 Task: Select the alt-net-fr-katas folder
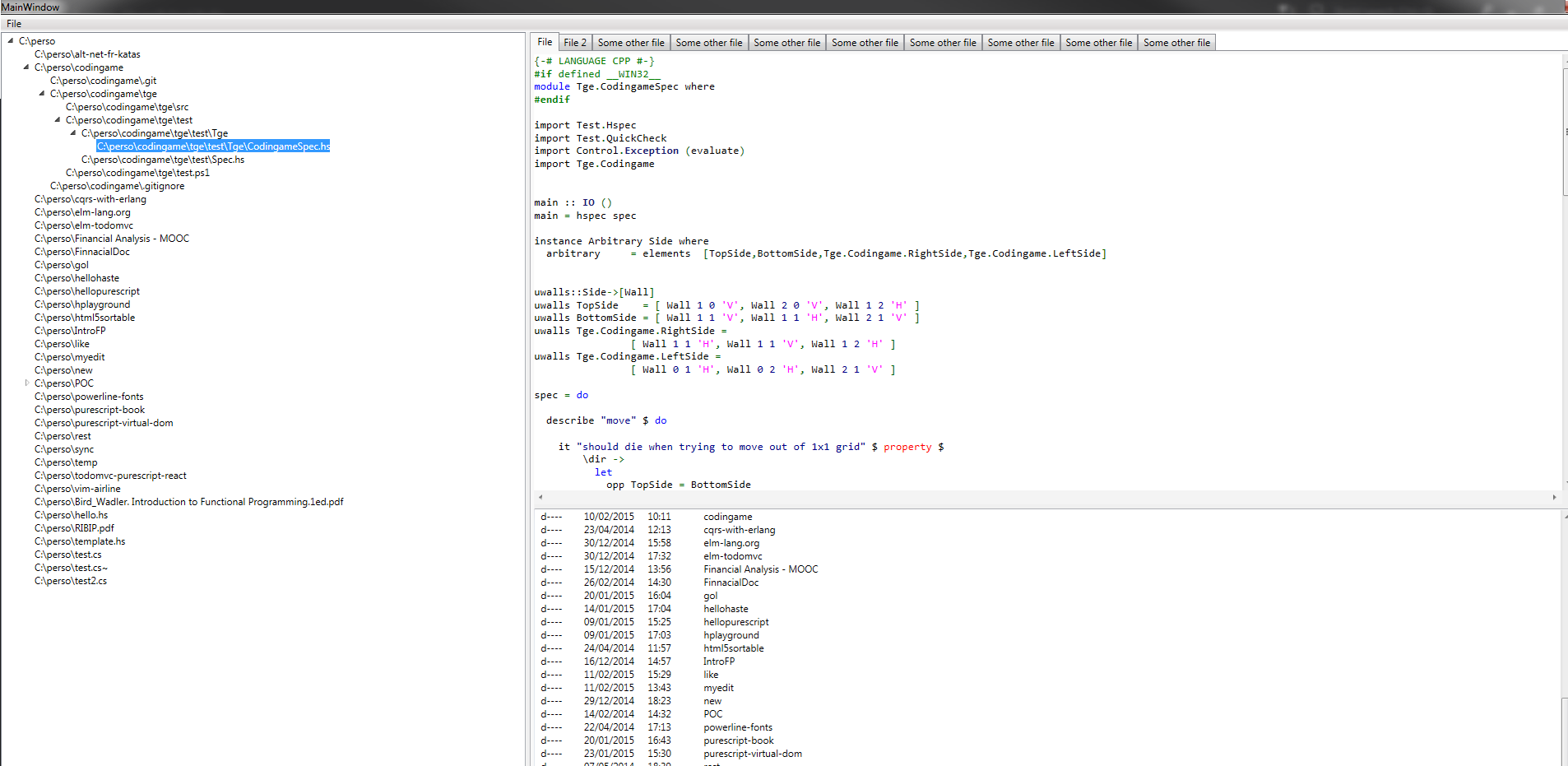(x=87, y=54)
